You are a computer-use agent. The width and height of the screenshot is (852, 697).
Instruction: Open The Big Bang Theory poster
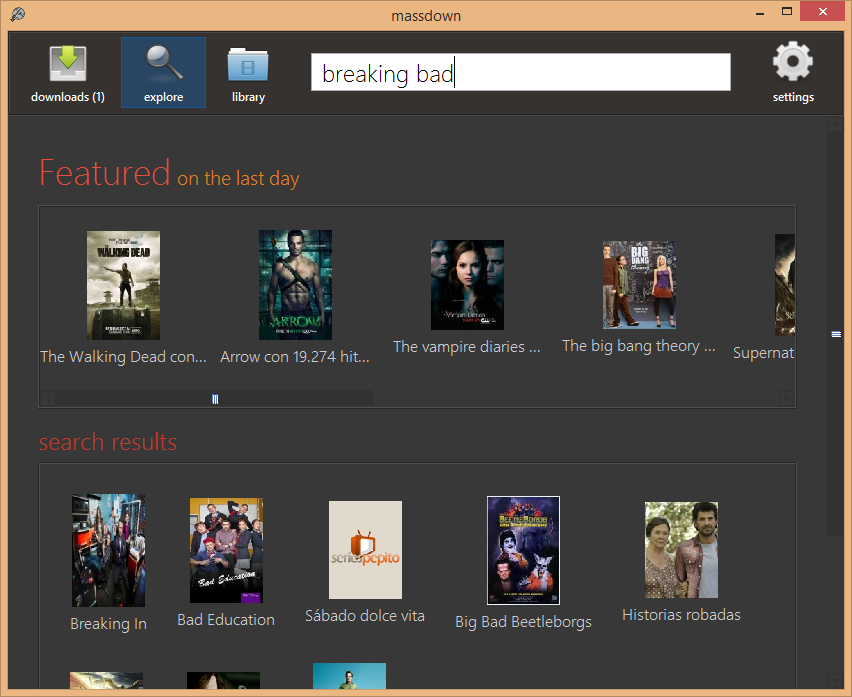click(x=639, y=285)
